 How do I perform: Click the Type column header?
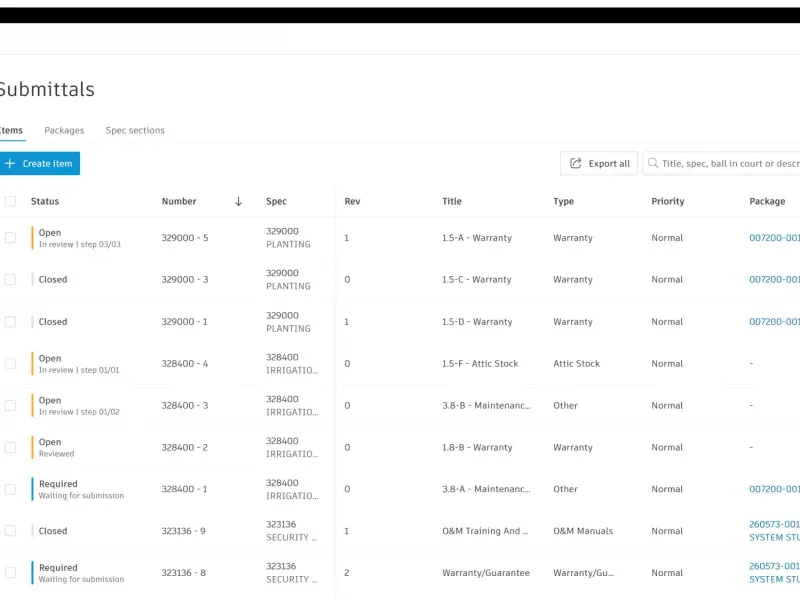click(x=563, y=202)
